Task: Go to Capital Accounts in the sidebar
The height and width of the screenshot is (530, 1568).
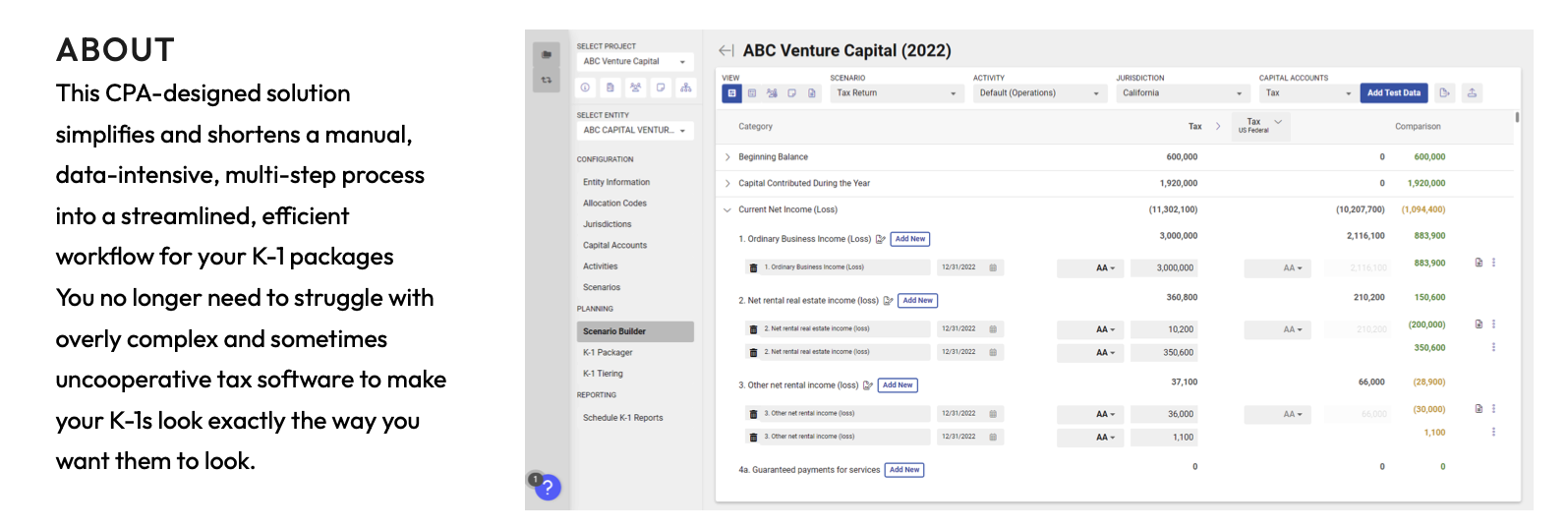Action: 615,246
